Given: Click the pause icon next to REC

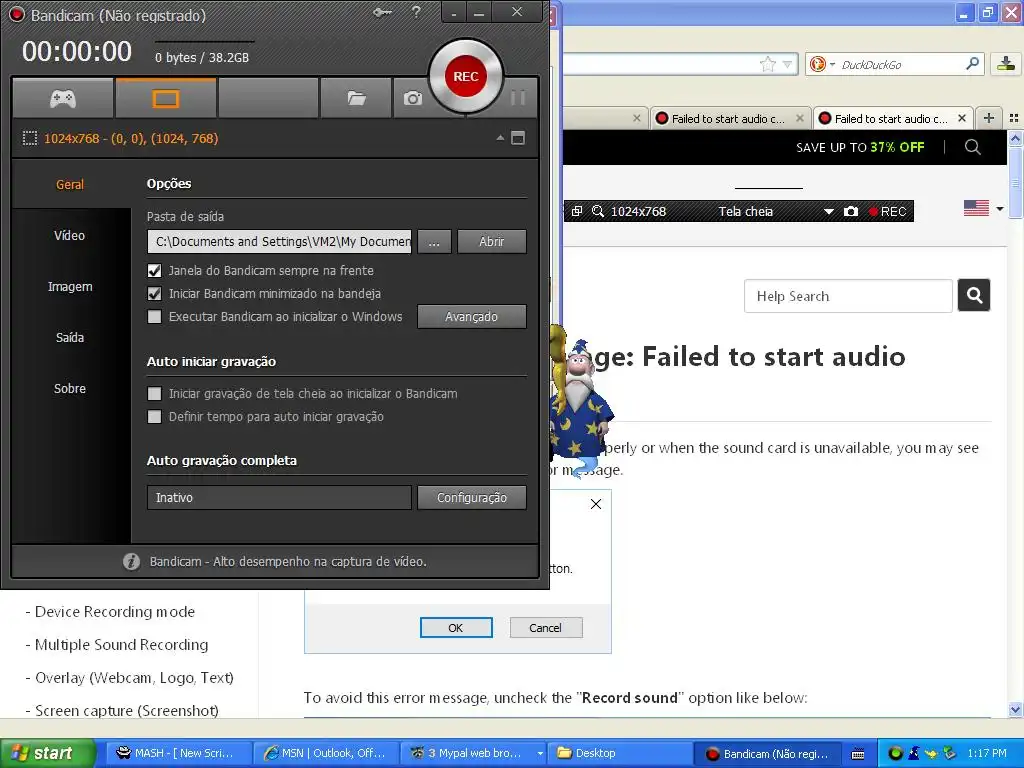Looking at the screenshot, I should [x=518, y=98].
